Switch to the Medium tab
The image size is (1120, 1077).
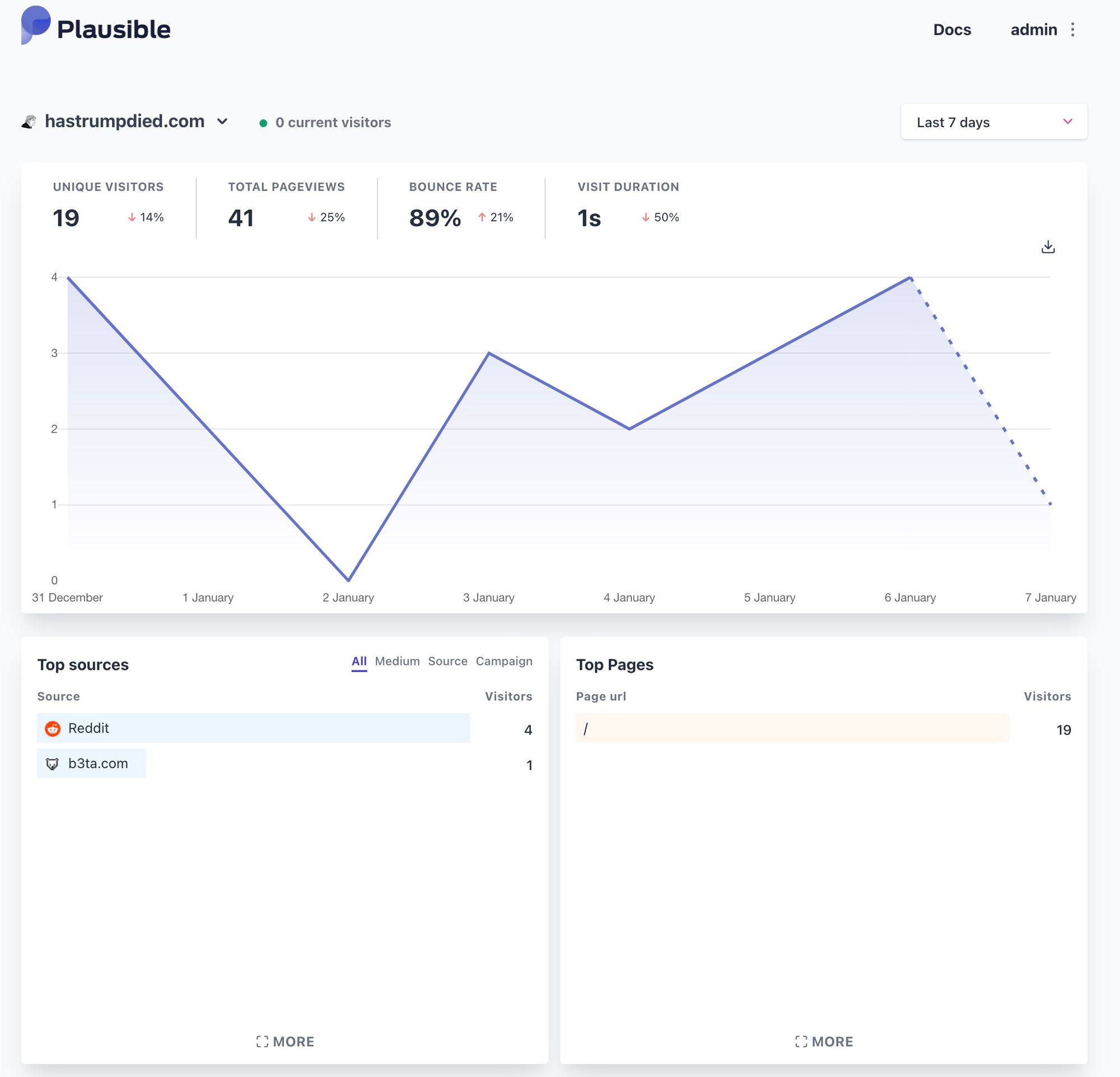click(396, 661)
